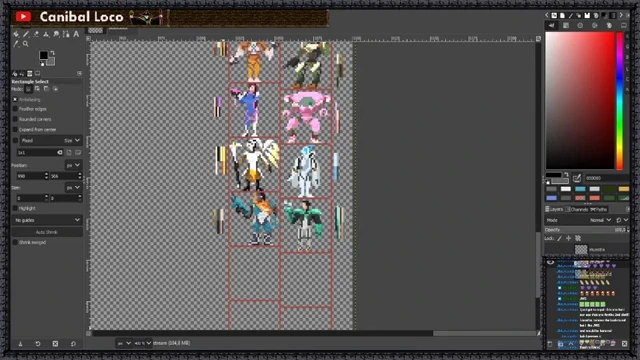Select the Text tool in toolbox
The image size is (640, 360).
point(76,34)
